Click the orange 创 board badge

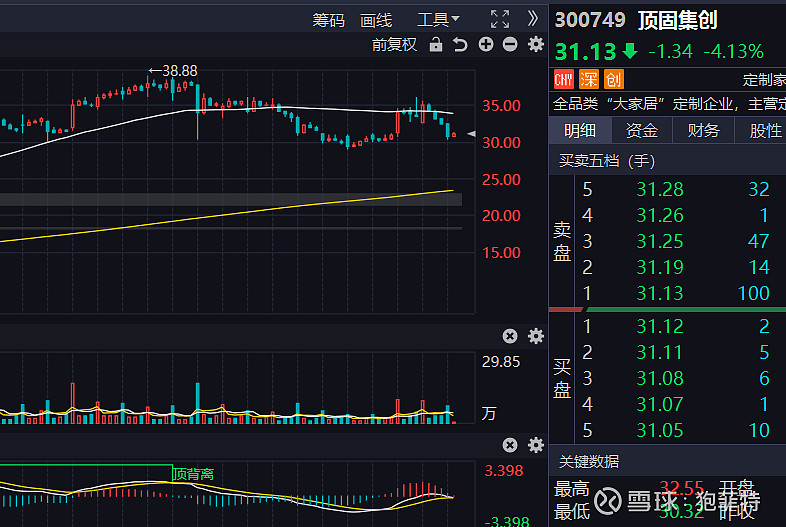(614, 79)
